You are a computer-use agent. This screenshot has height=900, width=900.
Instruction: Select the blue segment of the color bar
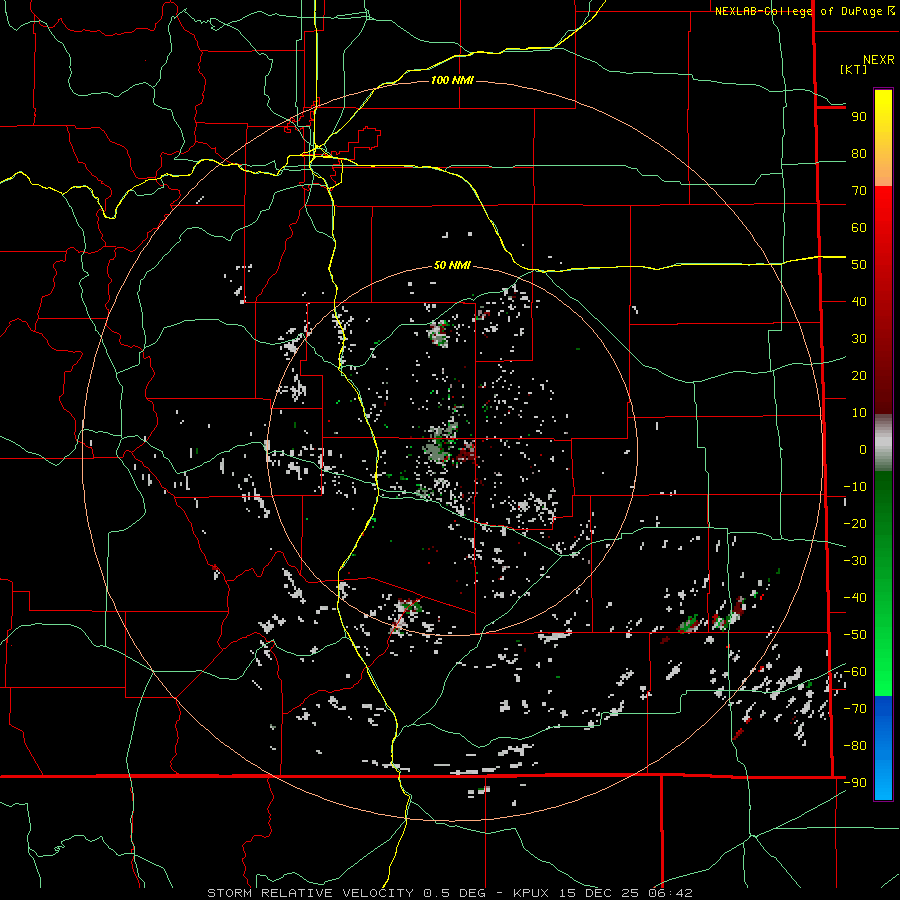click(x=883, y=747)
